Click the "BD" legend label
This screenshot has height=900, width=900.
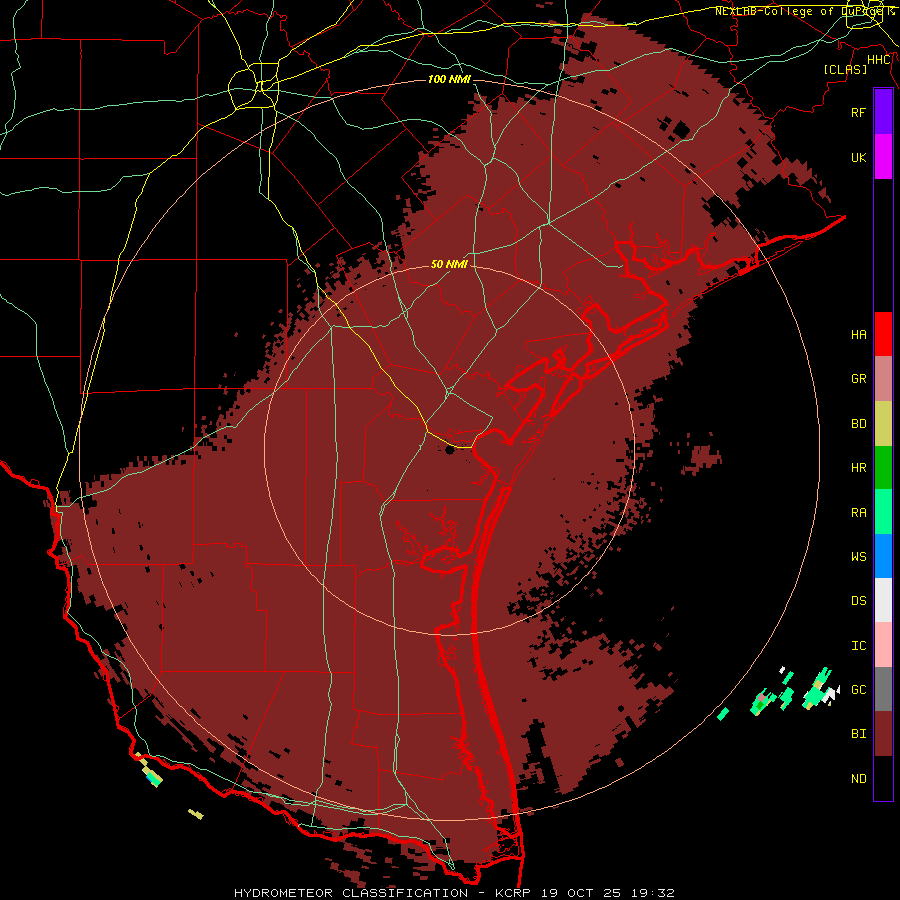coord(858,424)
